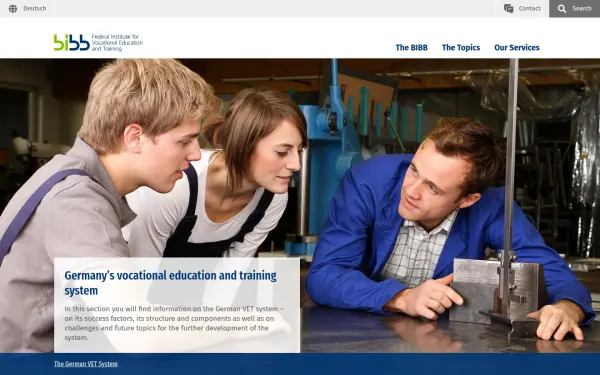This screenshot has width=600, height=375.
Task: Open The BIBB menu
Action: pos(411,47)
